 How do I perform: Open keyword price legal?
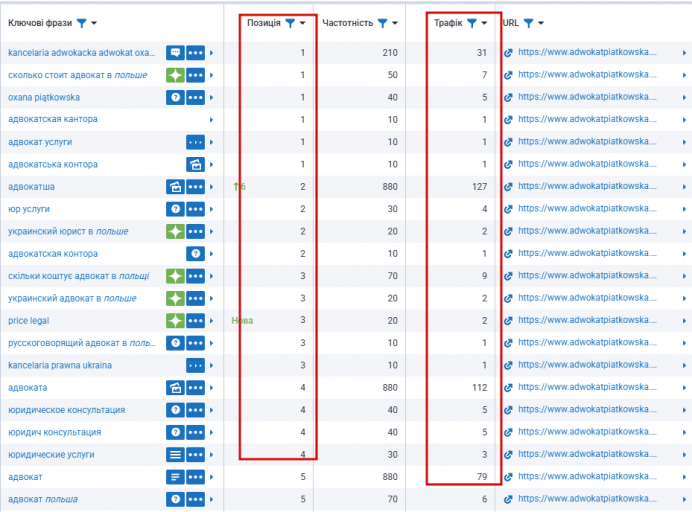coord(29,320)
